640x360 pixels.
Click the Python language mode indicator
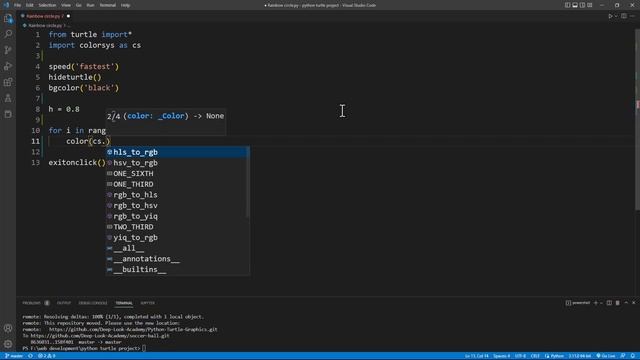click(x=554, y=356)
